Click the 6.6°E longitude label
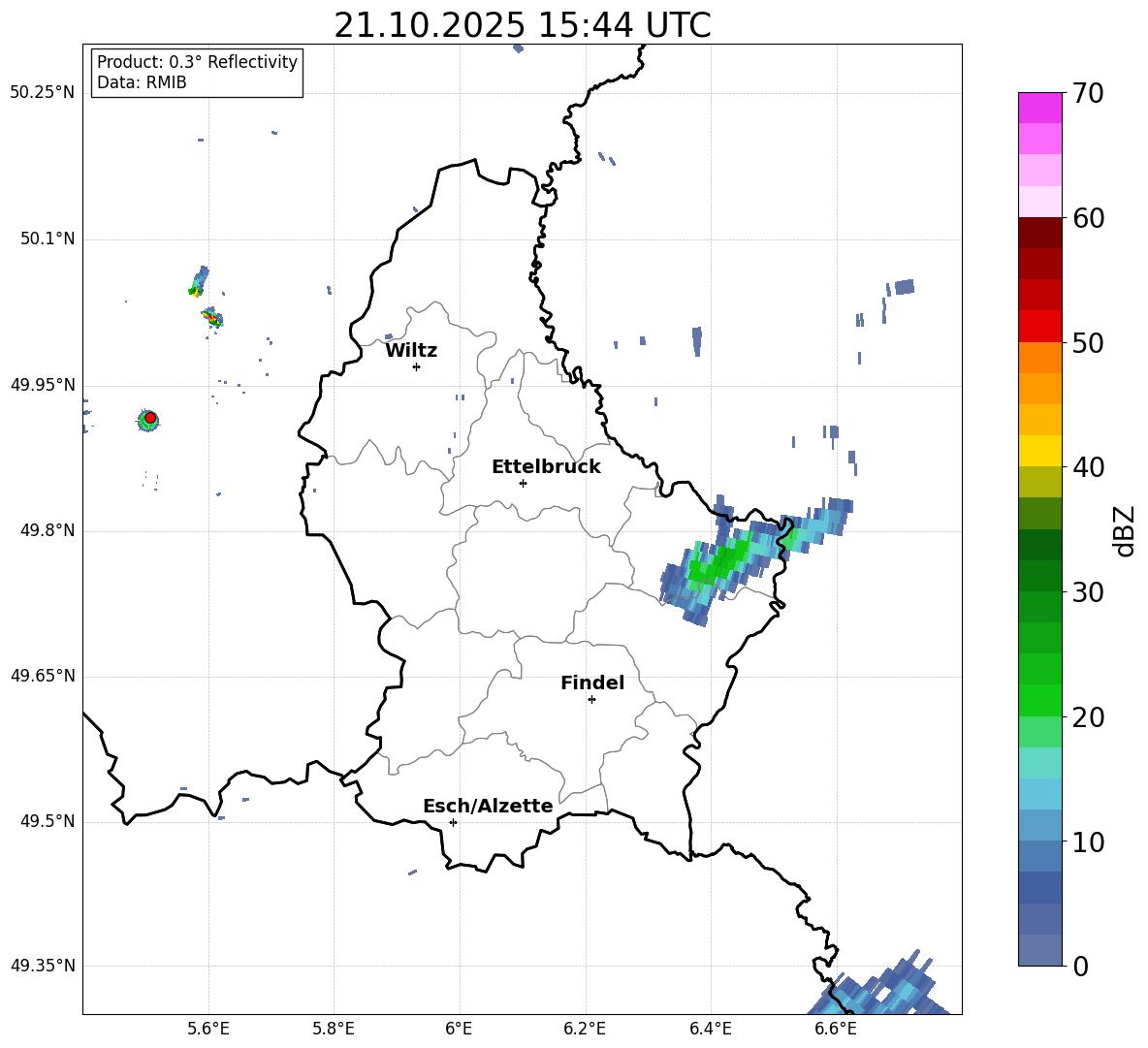The image size is (1148, 1048). pyautogui.click(x=836, y=1029)
